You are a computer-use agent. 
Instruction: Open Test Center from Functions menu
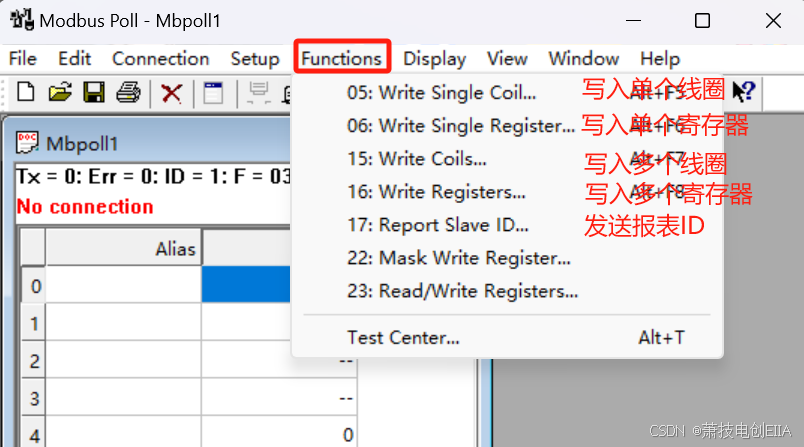508,337
